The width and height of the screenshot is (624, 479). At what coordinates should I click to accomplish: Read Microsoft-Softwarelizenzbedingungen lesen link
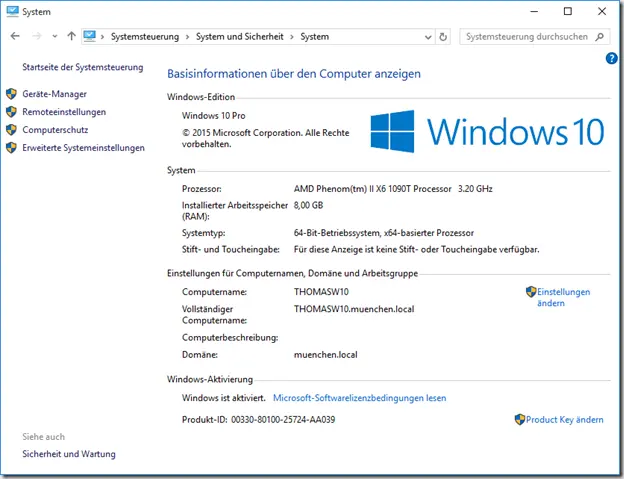coord(359,398)
